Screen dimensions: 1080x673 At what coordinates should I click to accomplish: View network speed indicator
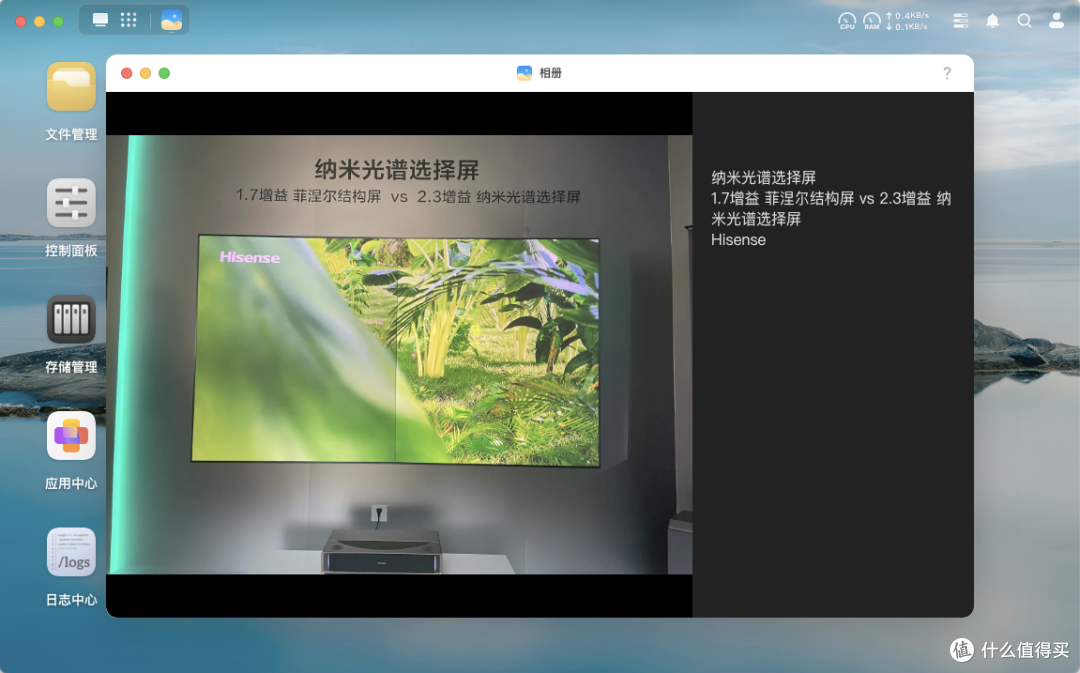pos(907,21)
